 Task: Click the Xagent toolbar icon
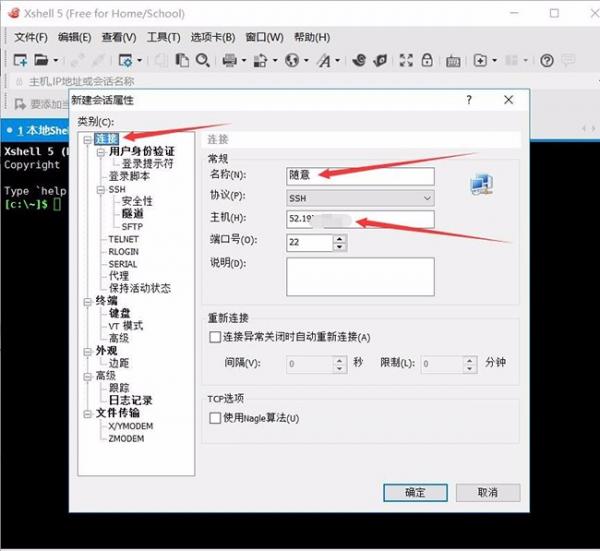380,60
